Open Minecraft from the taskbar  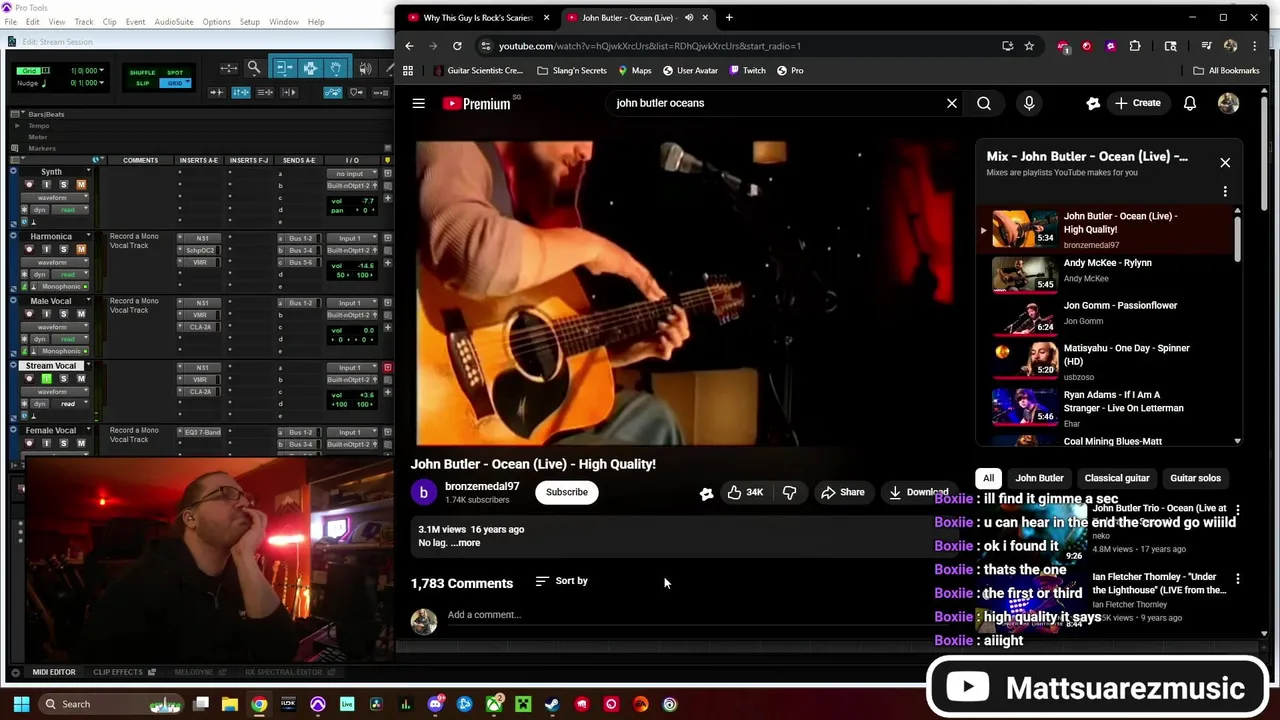(x=522, y=704)
